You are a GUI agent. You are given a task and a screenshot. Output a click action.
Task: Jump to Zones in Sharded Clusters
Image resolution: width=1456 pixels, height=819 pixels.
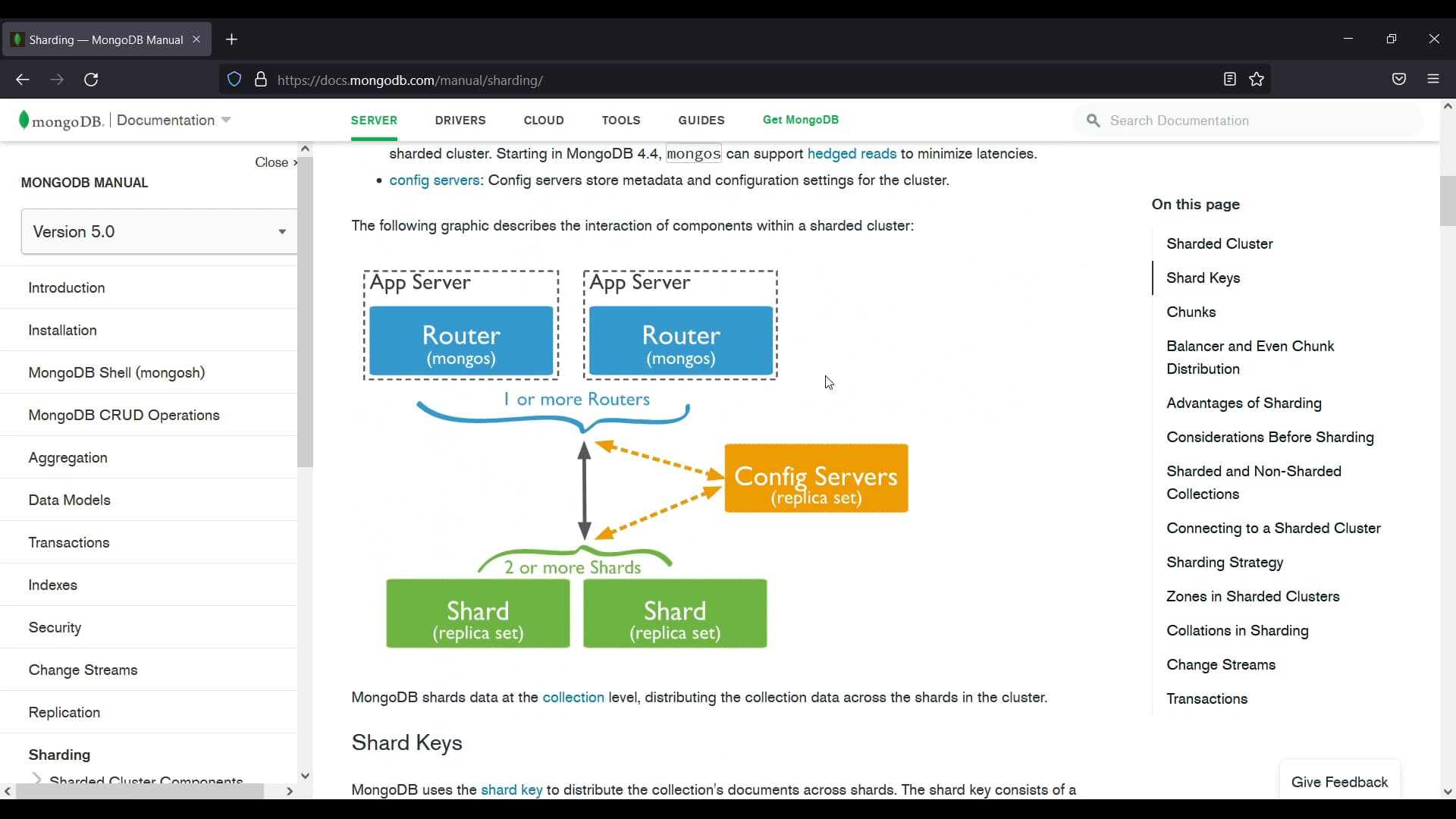click(x=1253, y=596)
